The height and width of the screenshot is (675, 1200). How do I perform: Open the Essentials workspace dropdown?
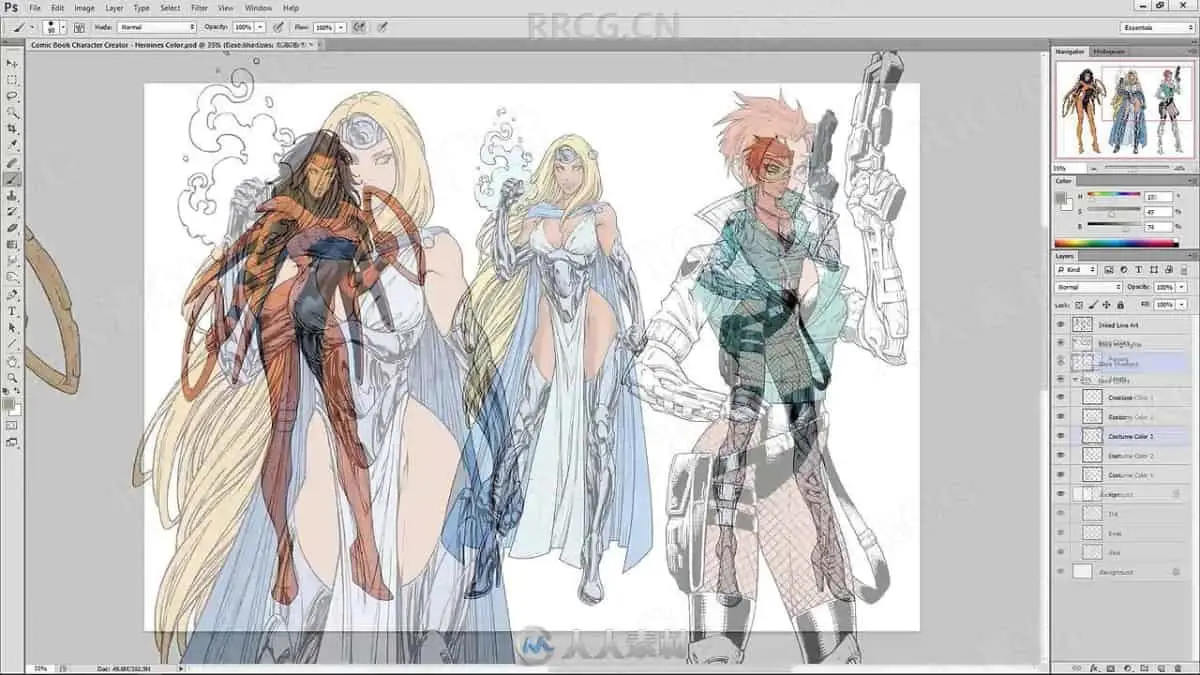pos(1157,27)
